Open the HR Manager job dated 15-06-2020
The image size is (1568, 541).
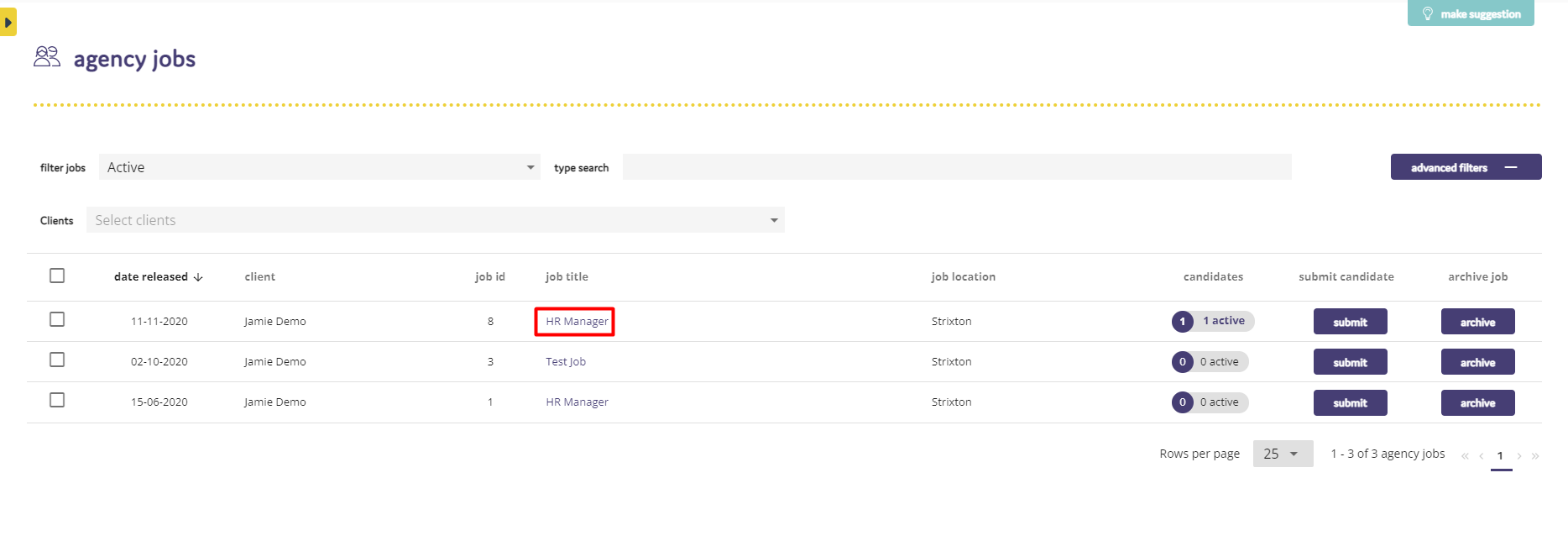[x=577, y=402]
